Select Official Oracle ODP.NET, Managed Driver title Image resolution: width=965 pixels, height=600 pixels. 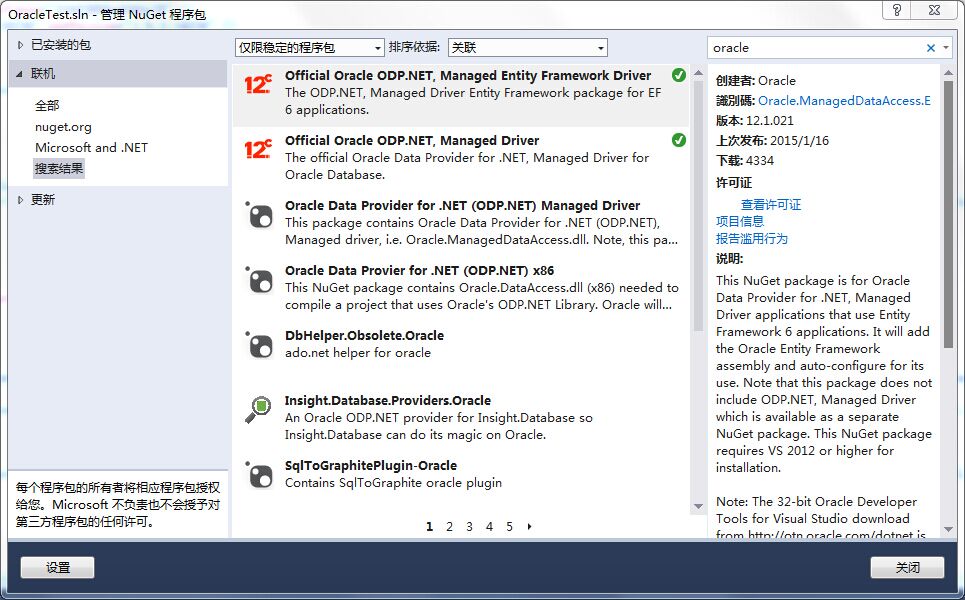pyautogui.click(x=412, y=141)
